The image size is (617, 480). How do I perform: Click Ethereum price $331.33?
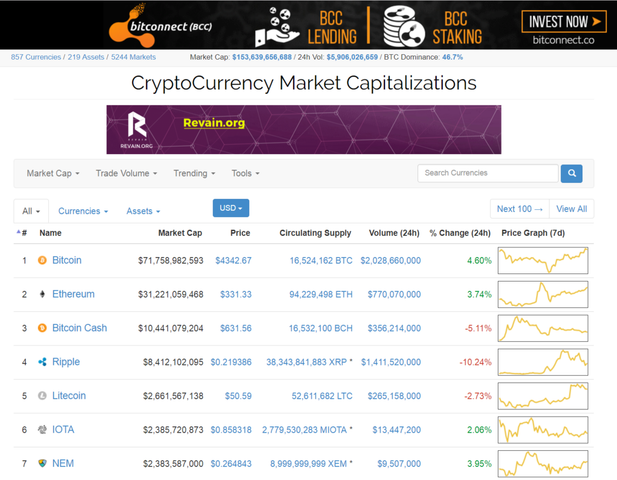click(236, 294)
